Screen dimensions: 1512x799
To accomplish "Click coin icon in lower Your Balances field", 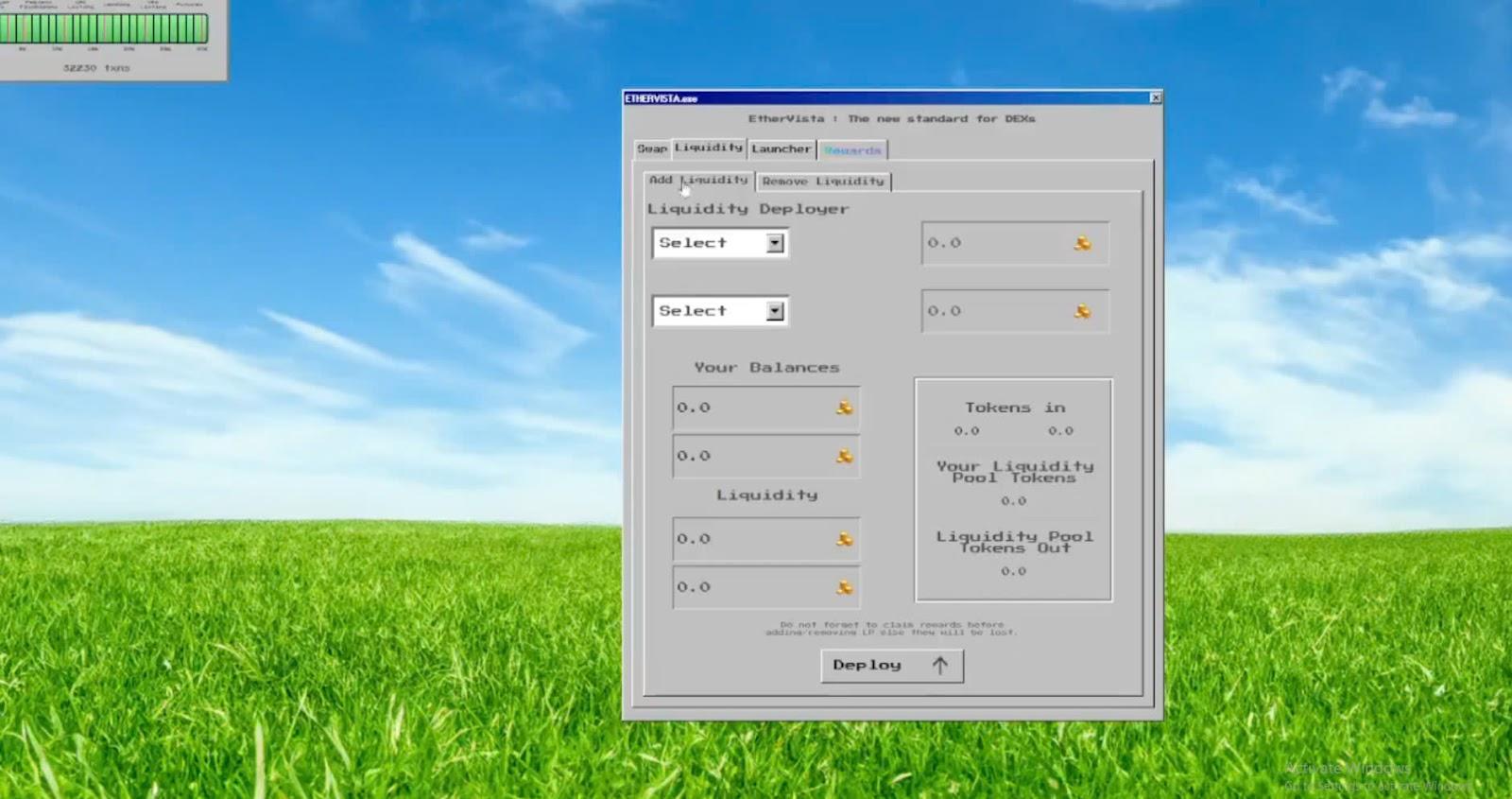I will tap(844, 457).
